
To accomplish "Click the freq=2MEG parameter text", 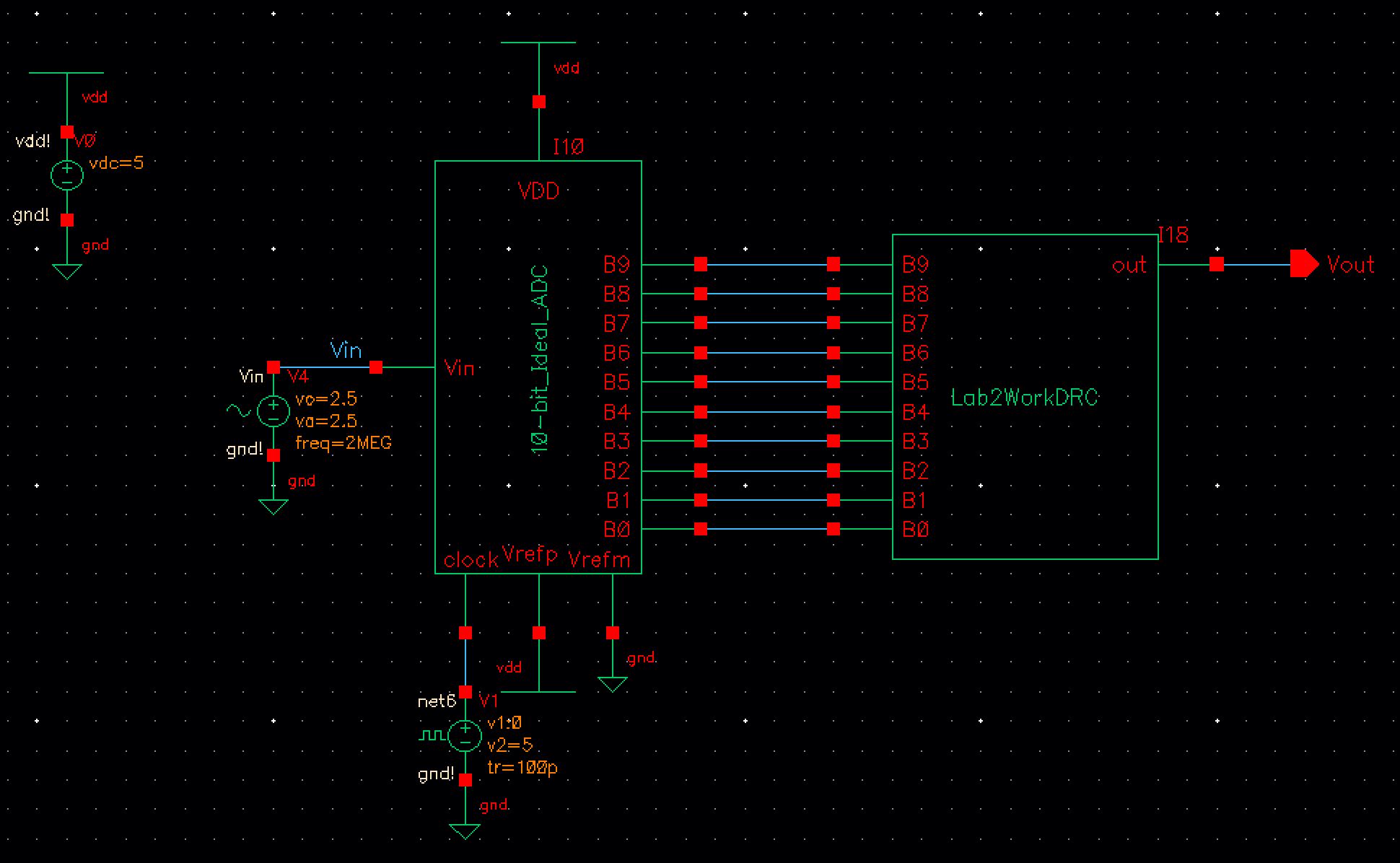I will [344, 443].
